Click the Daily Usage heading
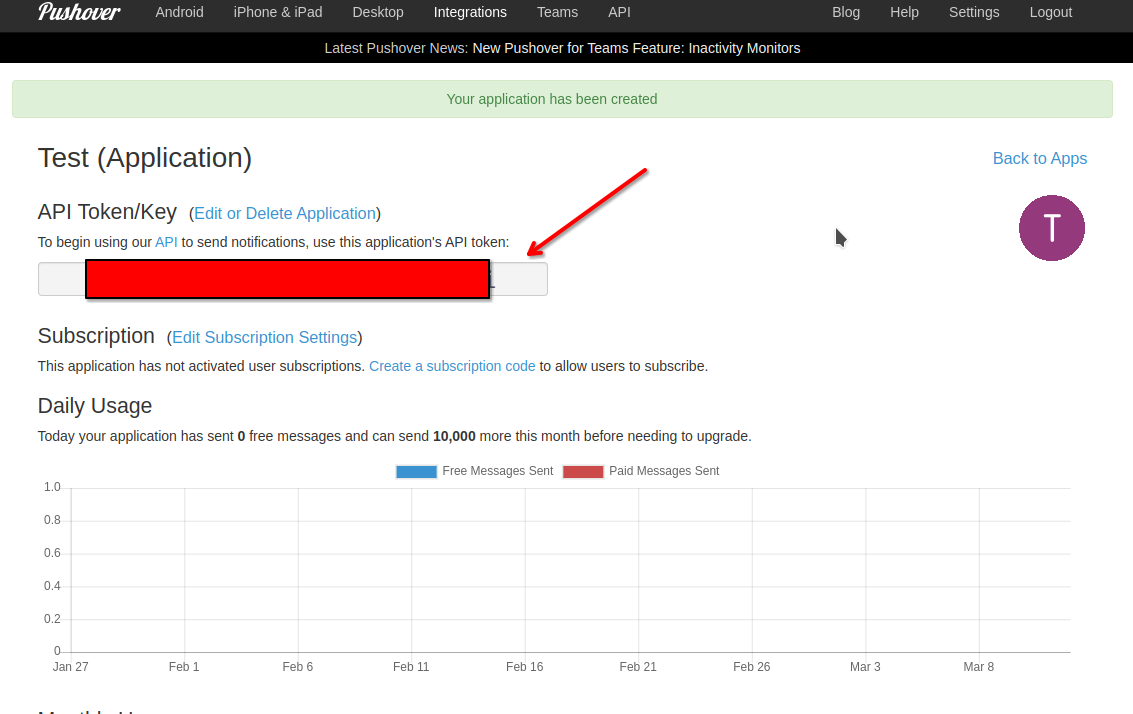The width and height of the screenshot is (1133, 714). coord(95,405)
